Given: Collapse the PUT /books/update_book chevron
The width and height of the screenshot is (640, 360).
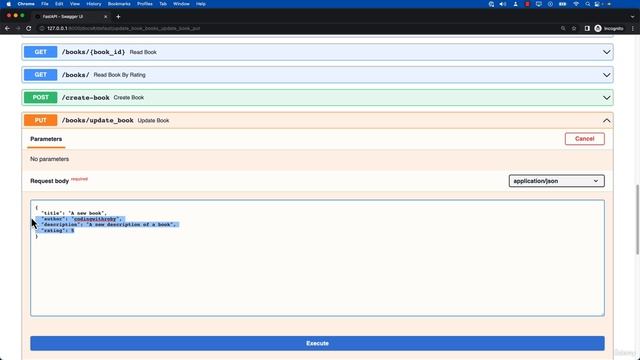Looking at the screenshot, I should click(607, 120).
